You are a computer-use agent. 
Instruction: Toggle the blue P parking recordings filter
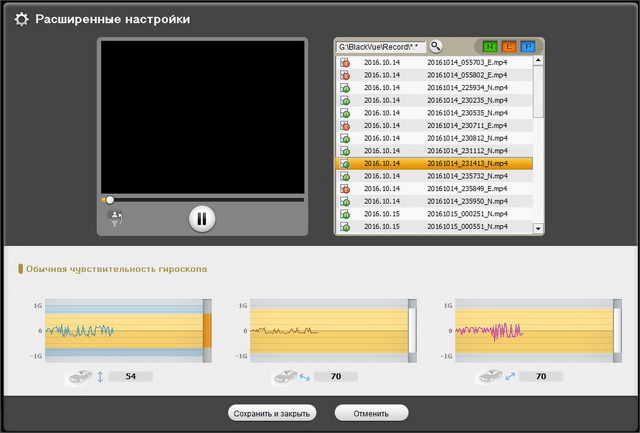[528, 47]
